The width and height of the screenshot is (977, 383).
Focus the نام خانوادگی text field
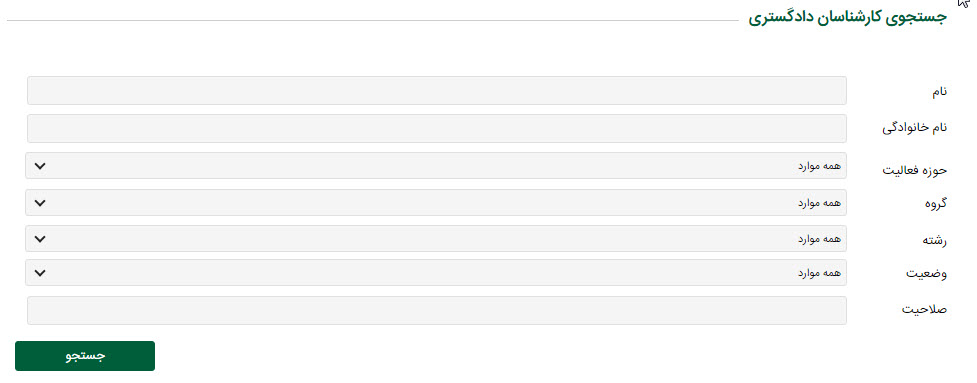(437, 128)
